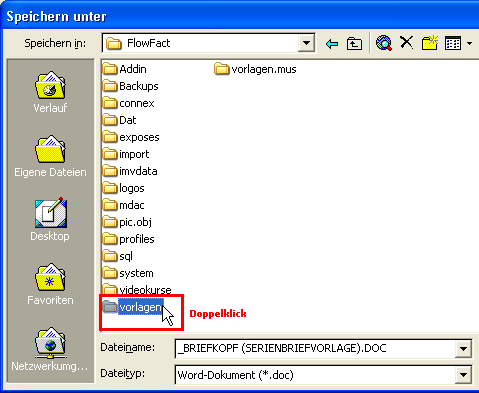Select the exposes folder
479x393 pixels.
tap(131, 137)
